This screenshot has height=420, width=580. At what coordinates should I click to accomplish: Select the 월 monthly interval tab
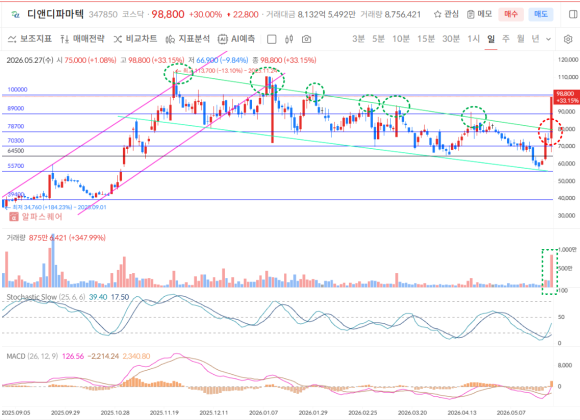521,39
